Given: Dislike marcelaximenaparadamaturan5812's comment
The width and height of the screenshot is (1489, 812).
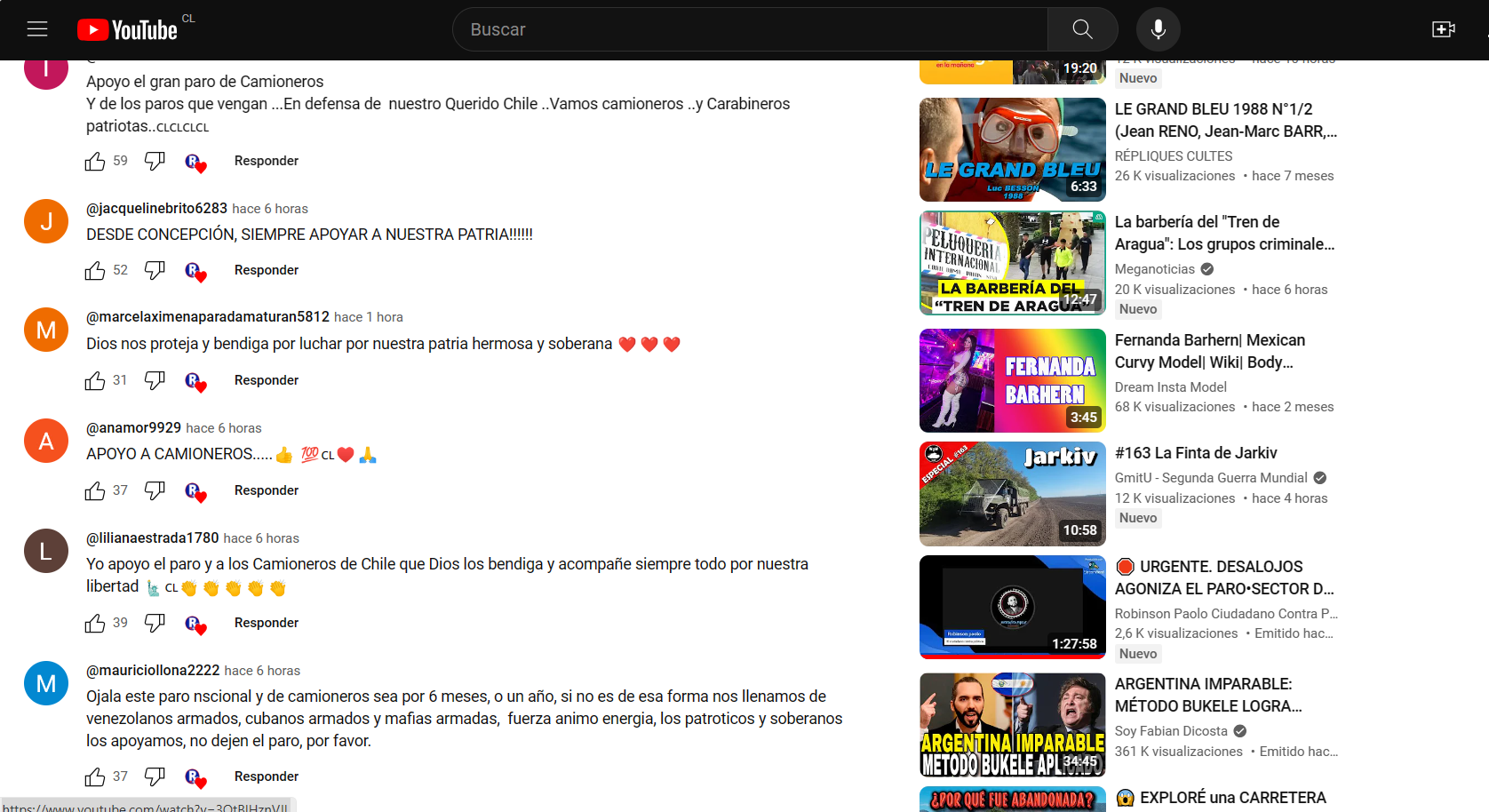Looking at the screenshot, I should (x=155, y=381).
